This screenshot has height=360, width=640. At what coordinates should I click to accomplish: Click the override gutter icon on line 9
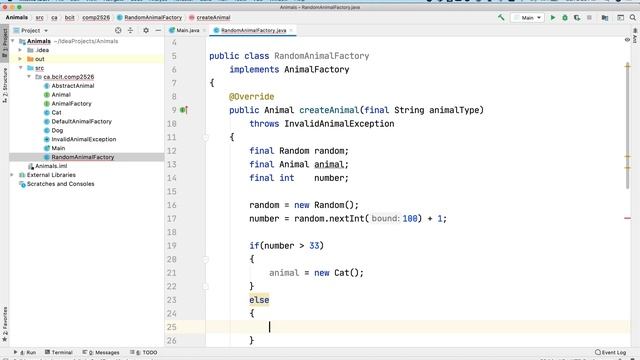tap(184, 110)
